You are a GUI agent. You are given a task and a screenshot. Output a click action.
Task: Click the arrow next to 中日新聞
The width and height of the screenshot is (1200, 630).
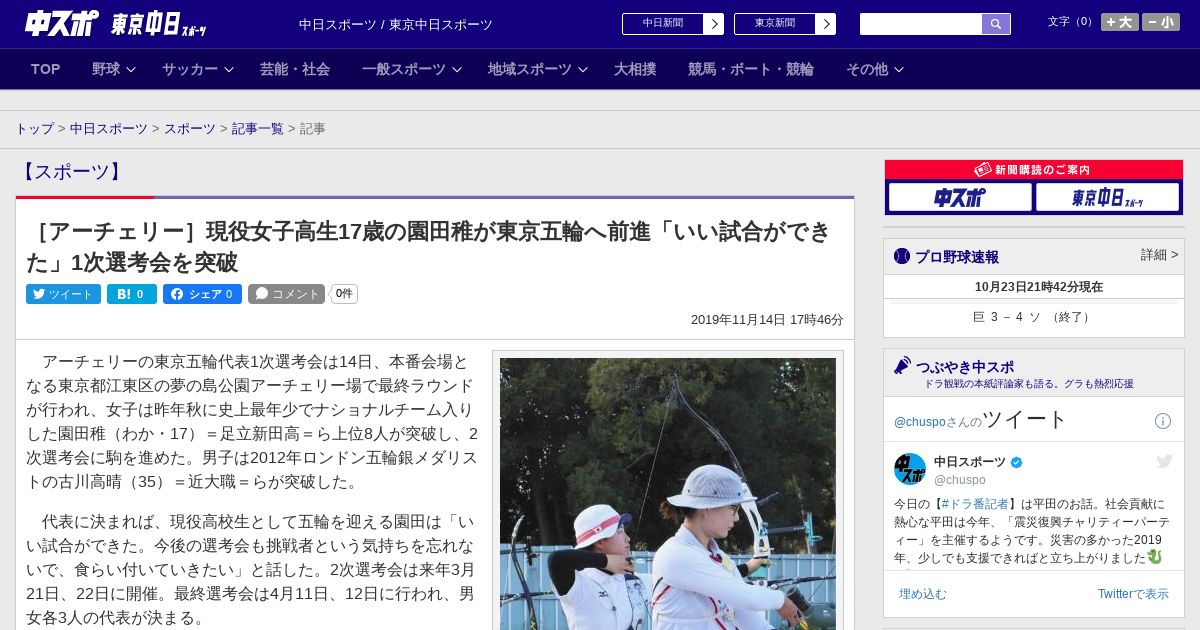click(x=713, y=24)
